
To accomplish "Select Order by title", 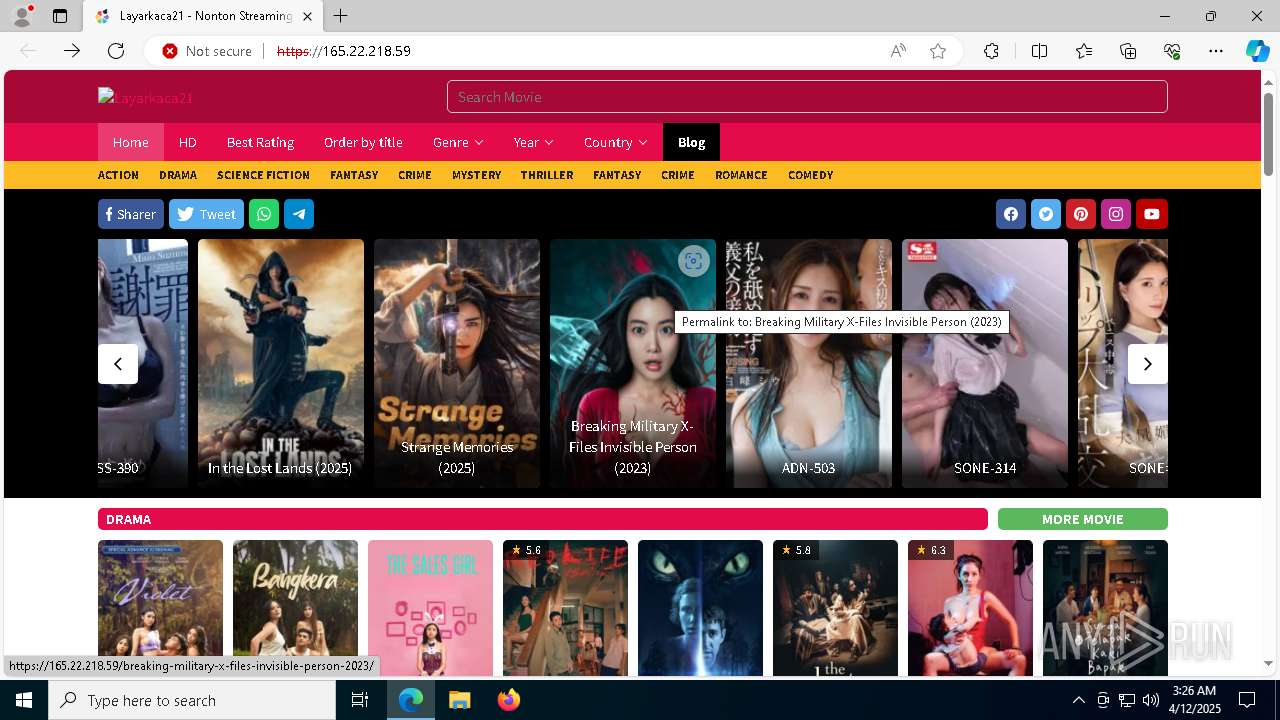I will [363, 142].
